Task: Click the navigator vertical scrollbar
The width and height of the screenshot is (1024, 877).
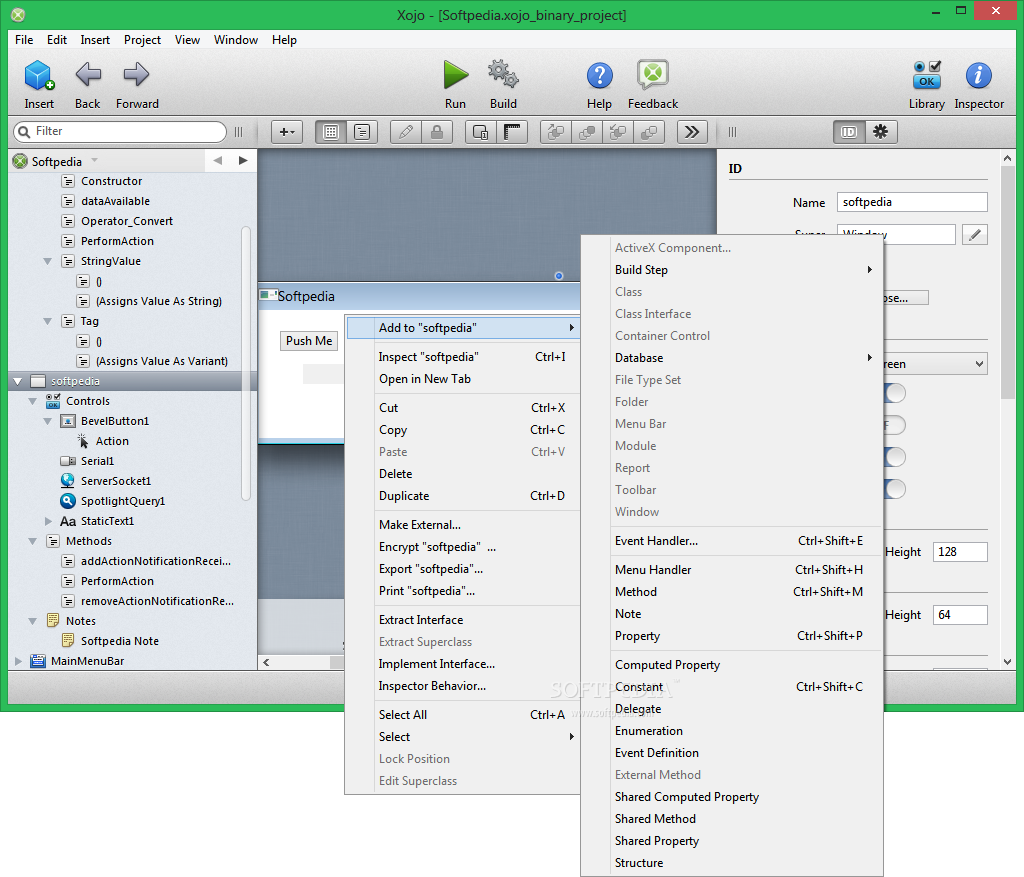Action: (246, 362)
